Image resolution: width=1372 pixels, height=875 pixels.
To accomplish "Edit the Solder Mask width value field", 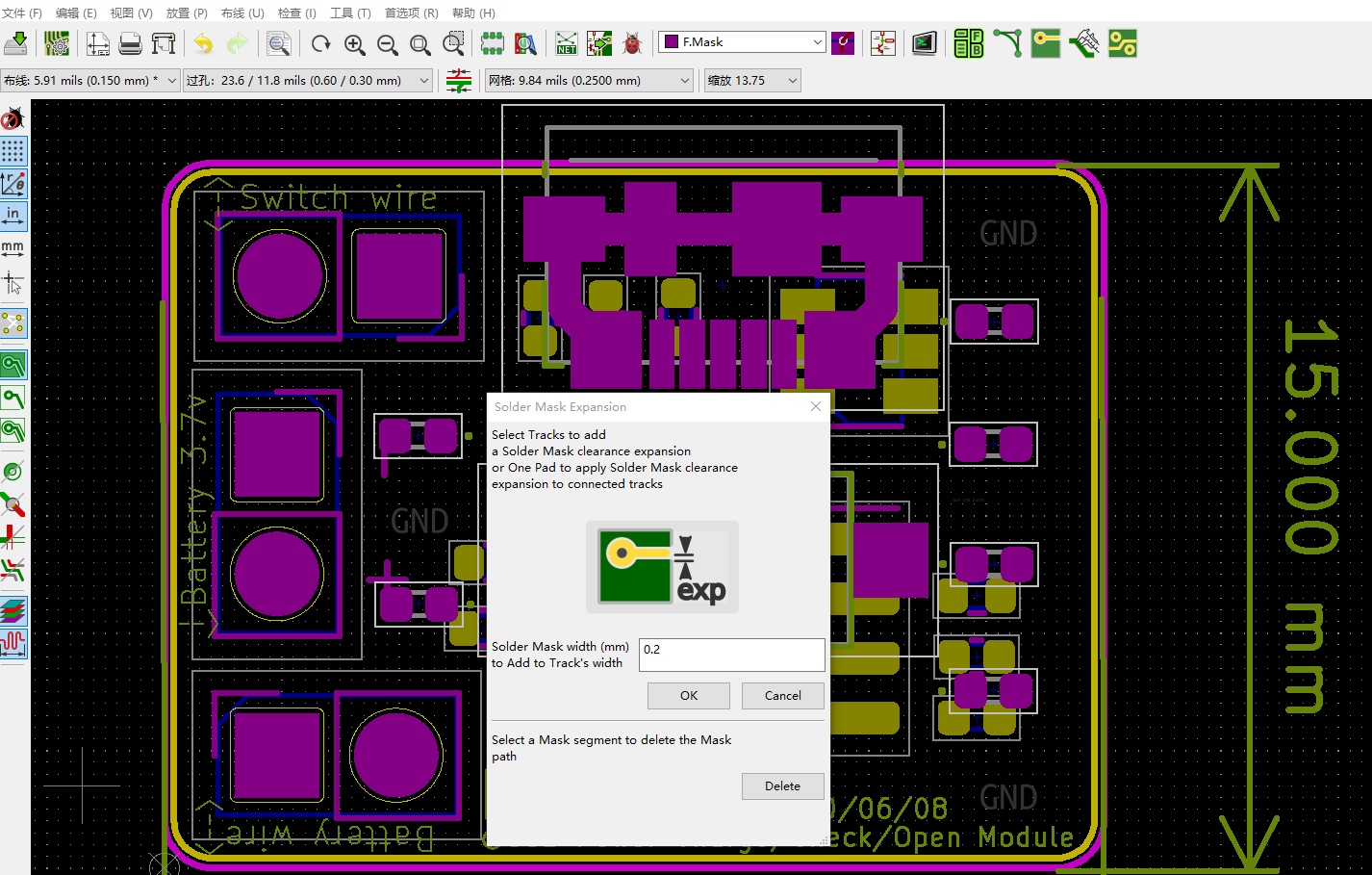I will coord(731,655).
